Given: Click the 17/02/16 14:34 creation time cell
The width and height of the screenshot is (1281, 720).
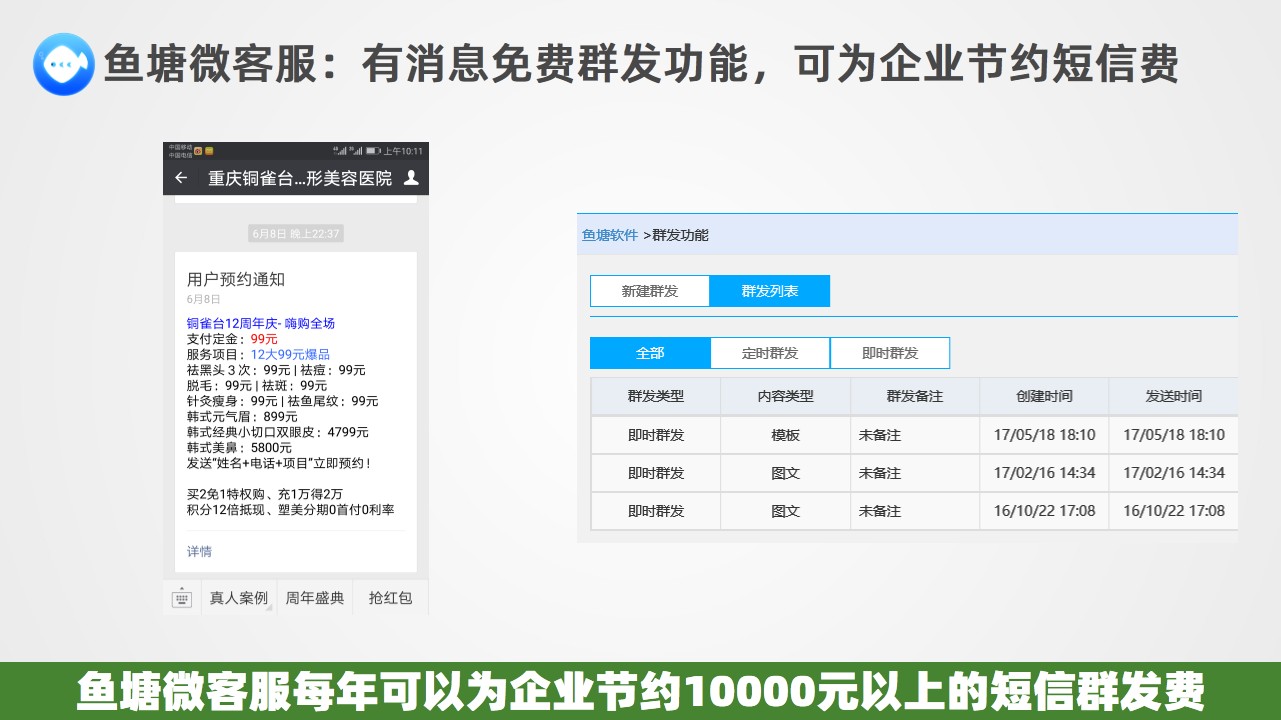Looking at the screenshot, I should point(1044,473).
